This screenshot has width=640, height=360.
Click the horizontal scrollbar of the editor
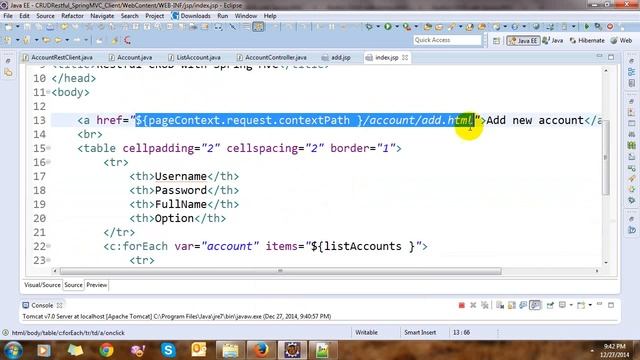pyautogui.click(x=280, y=271)
